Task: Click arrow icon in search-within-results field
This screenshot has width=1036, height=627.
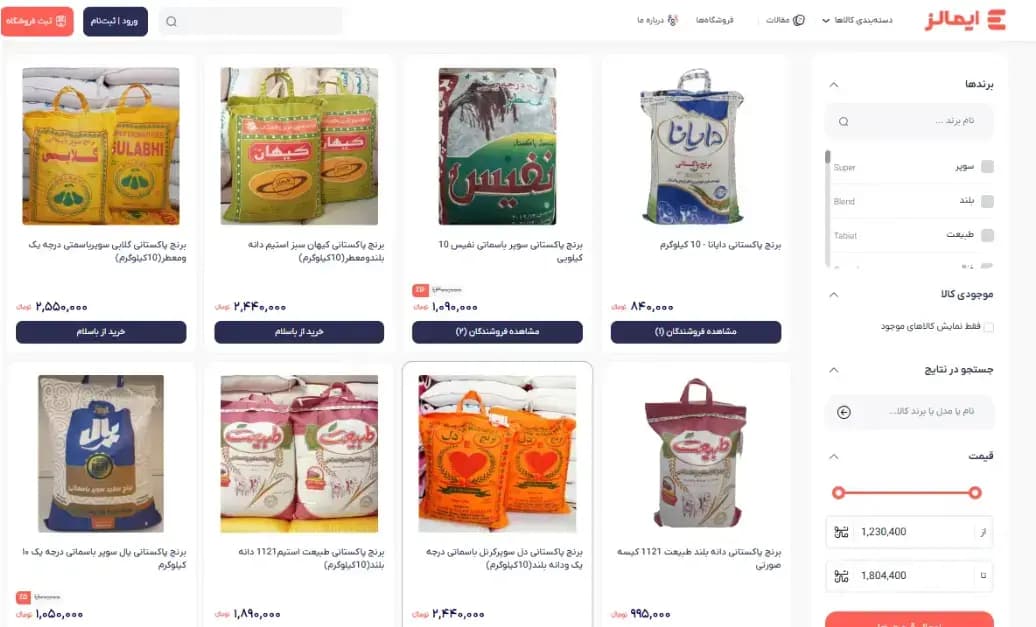Action: coord(844,412)
